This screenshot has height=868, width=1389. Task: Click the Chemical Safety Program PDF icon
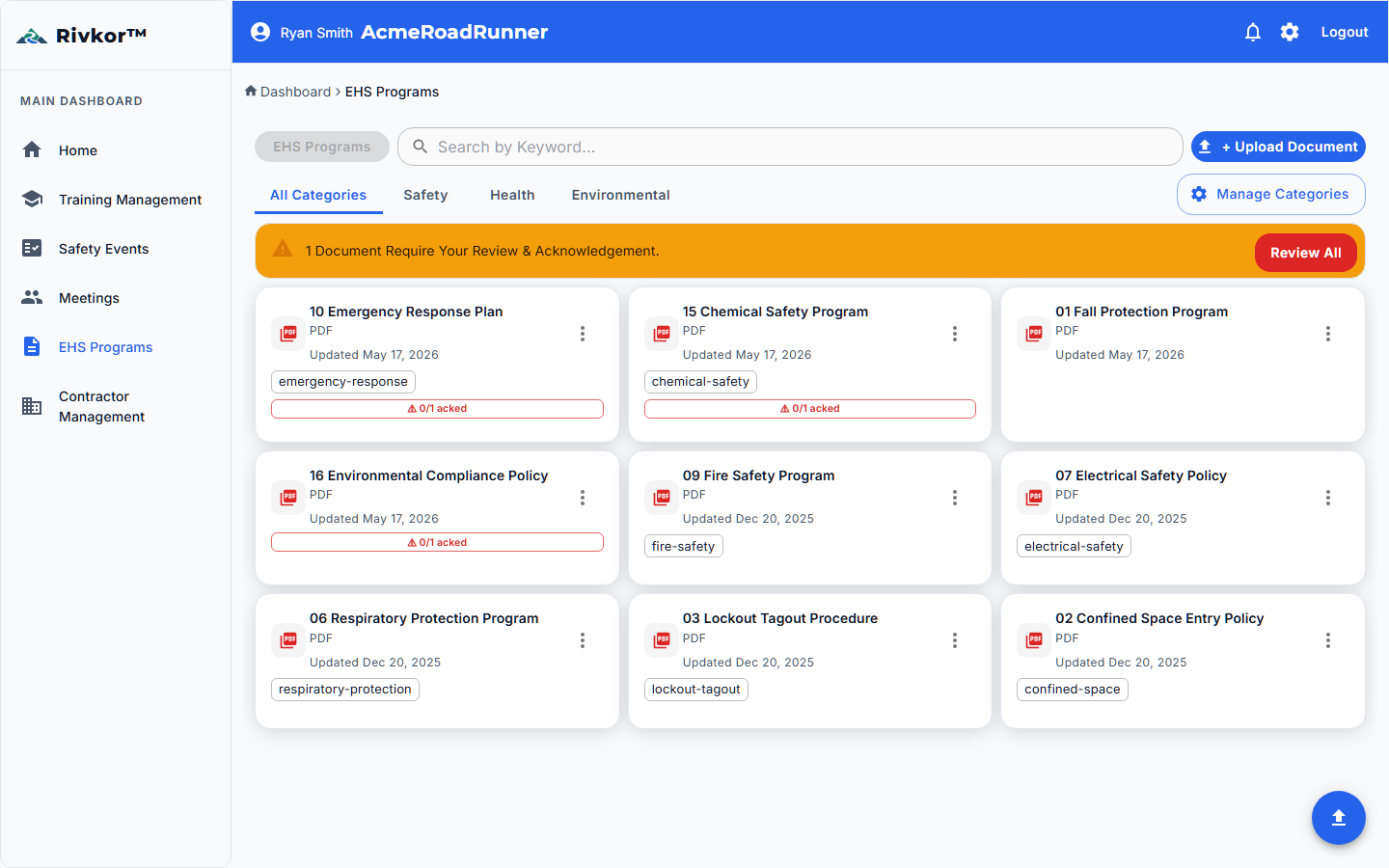click(x=662, y=334)
